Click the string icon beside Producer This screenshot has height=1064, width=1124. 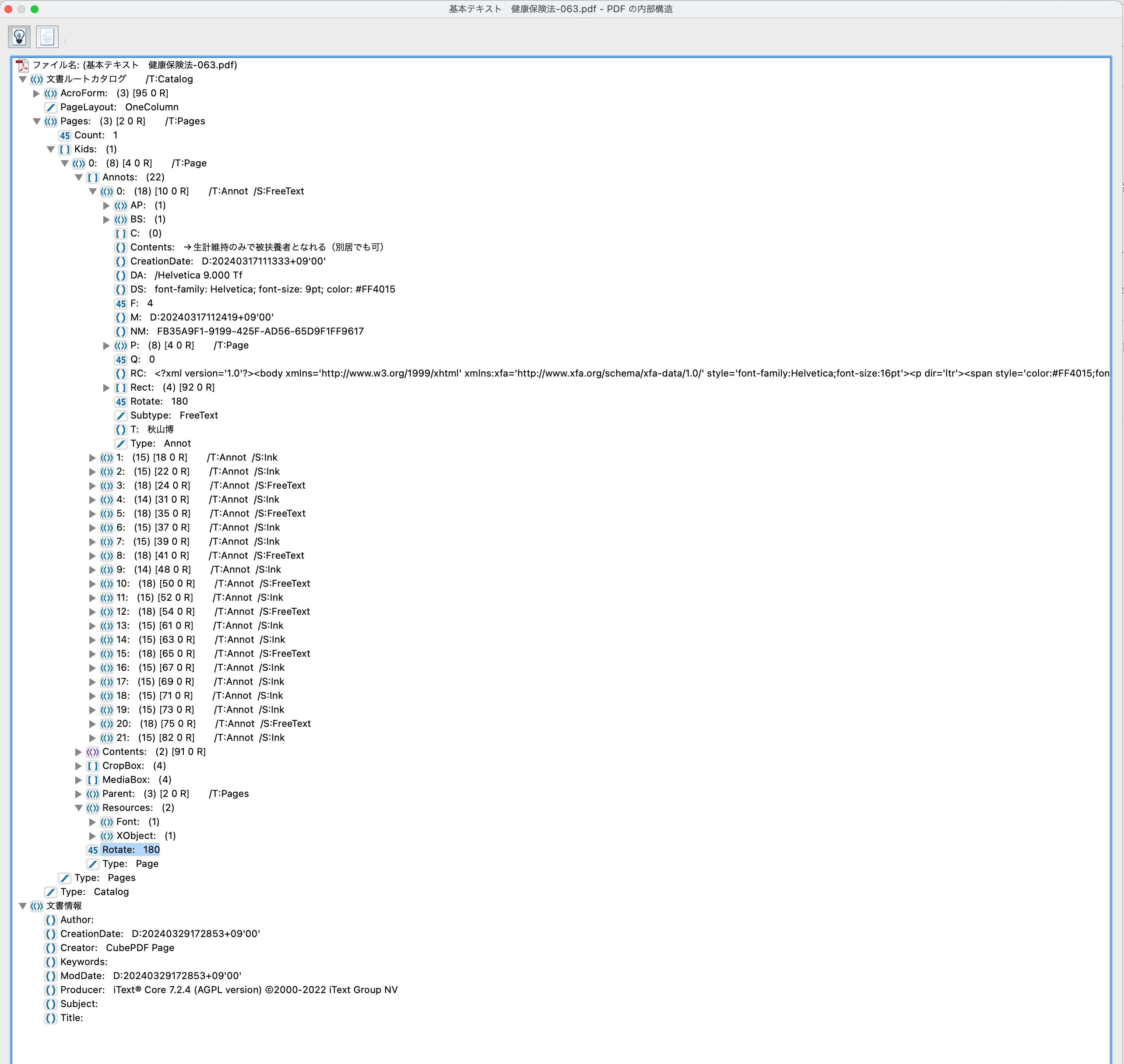pos(50,990)
